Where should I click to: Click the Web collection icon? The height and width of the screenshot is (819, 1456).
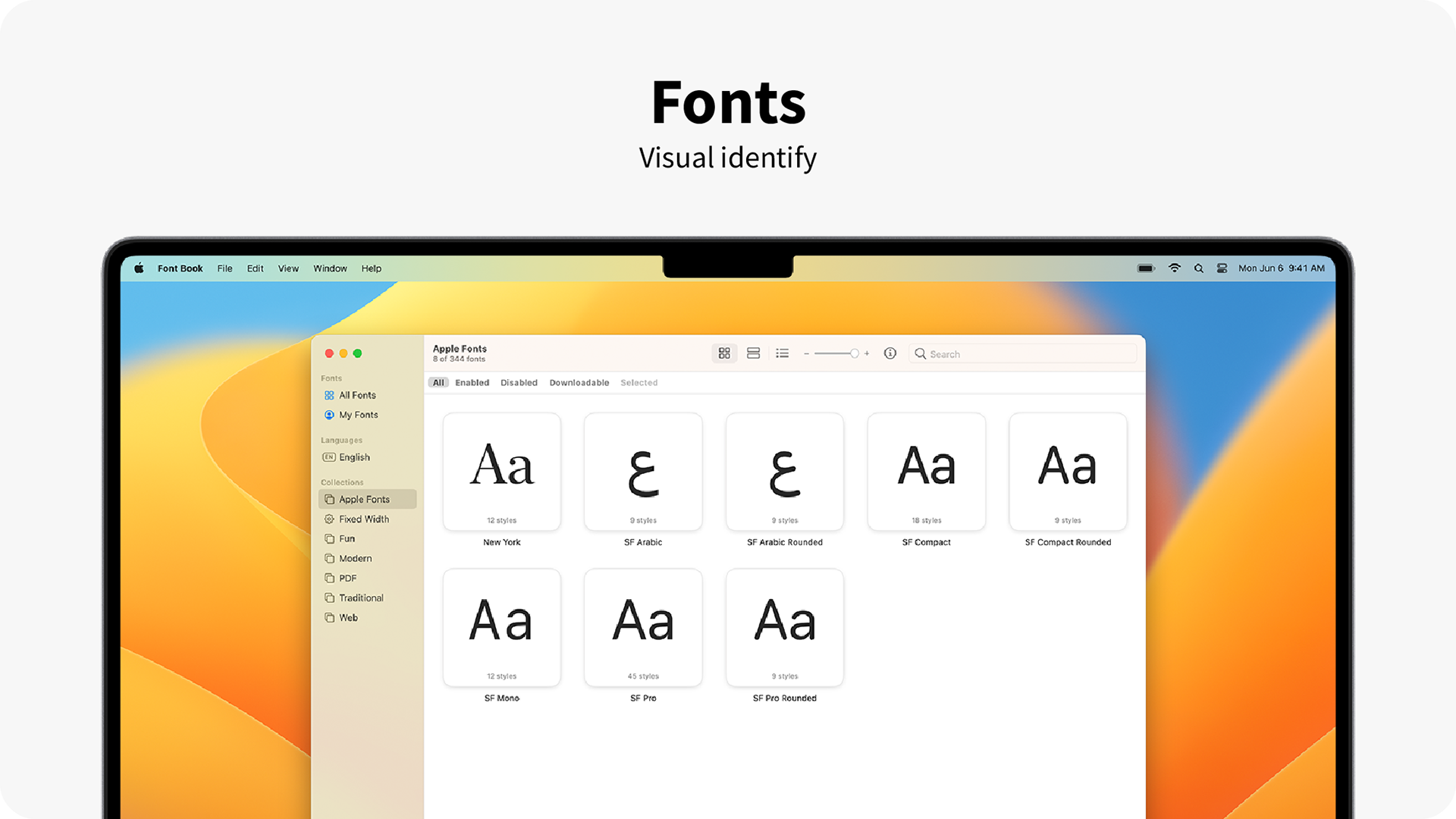tap(329, 617)
